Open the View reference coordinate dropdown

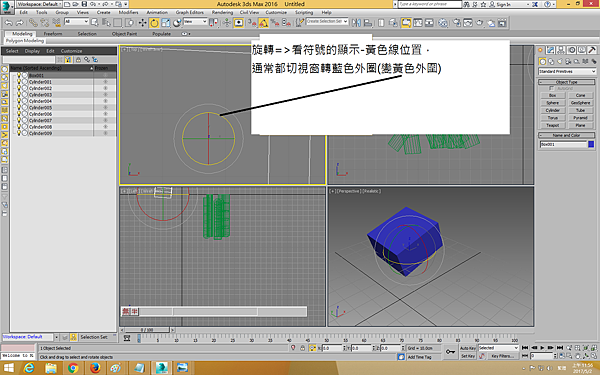pos(195,22)
